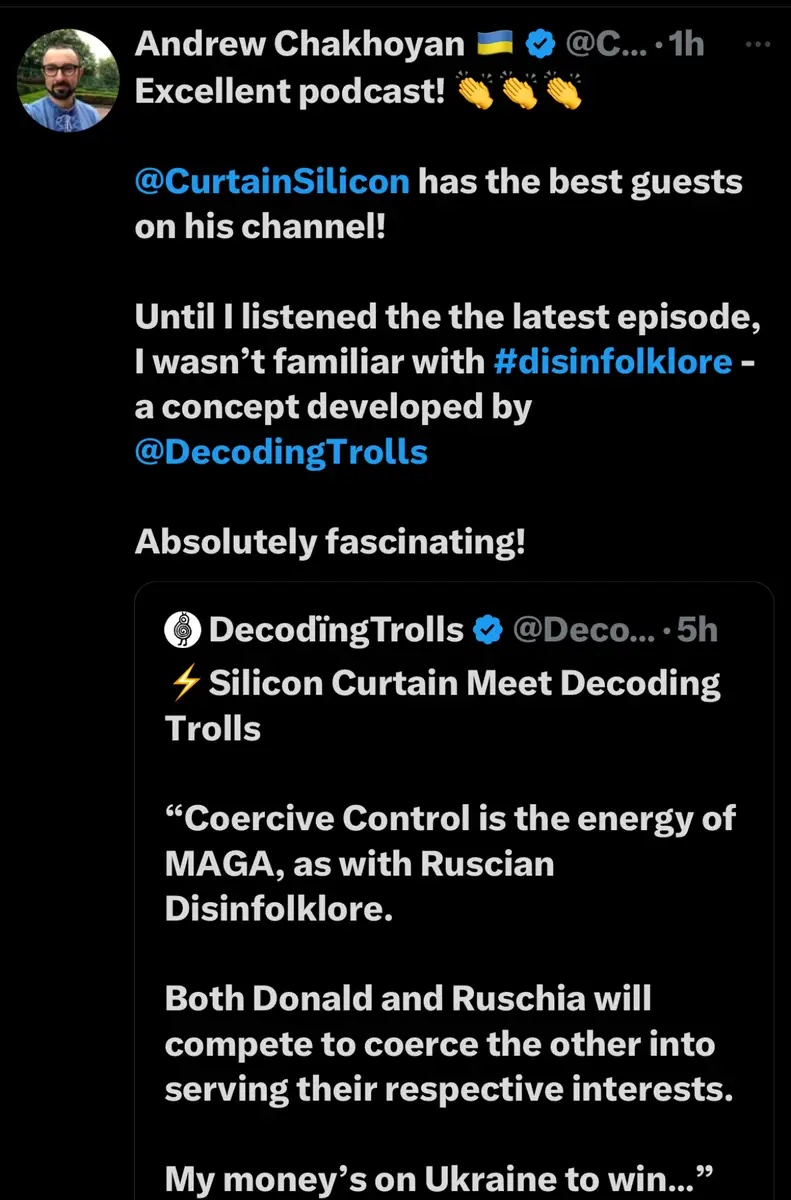The image size is (791, 1200).
Task: Click Andrew Chakhoyan's profile photo
Action: (69, 80)
